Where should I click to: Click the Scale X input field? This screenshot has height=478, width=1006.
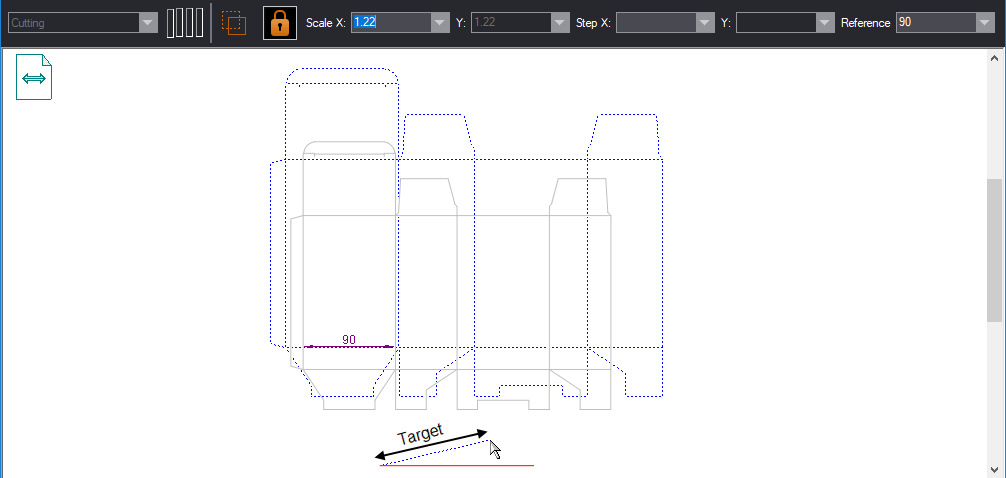[390, 22]
